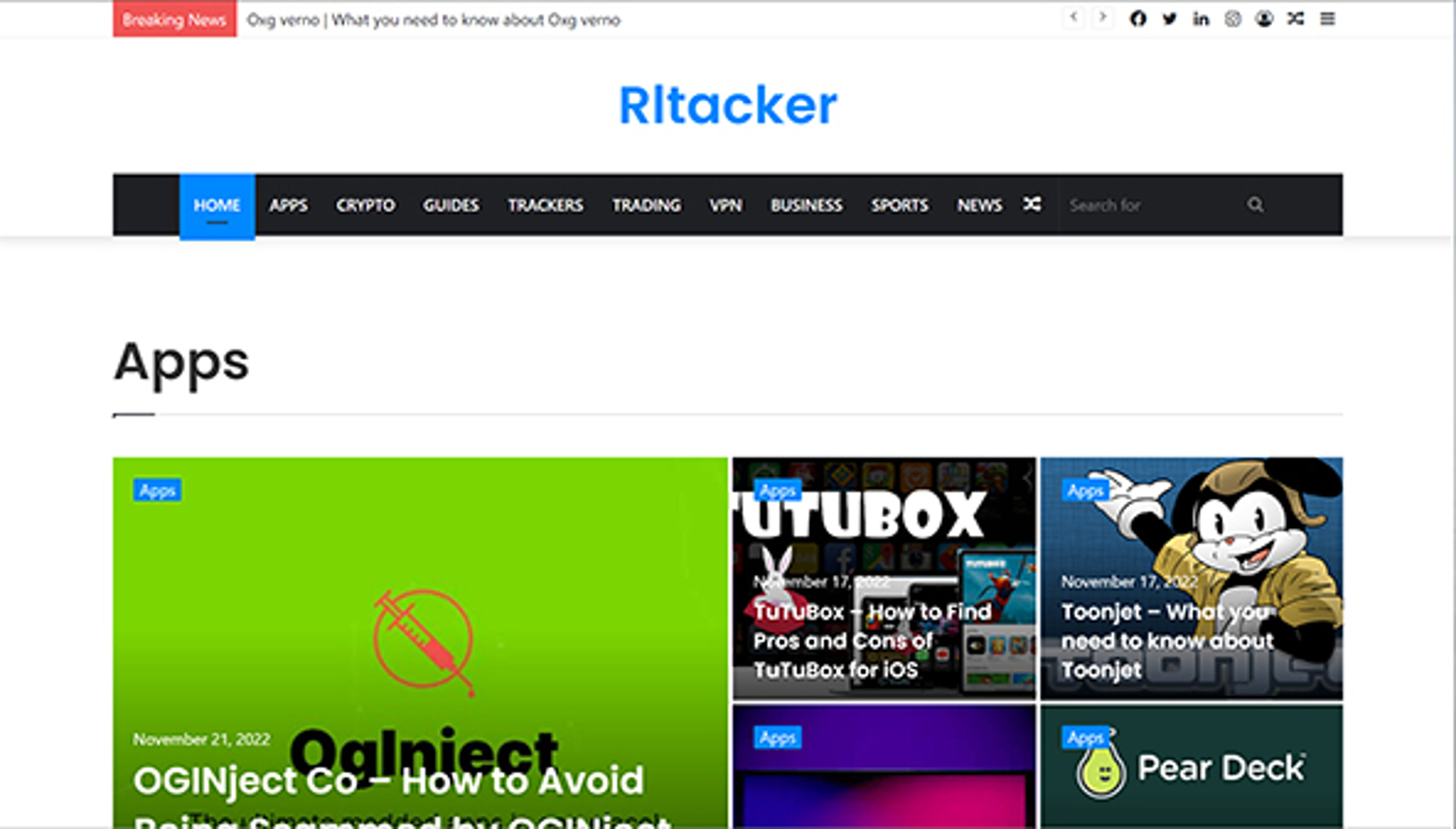
Task: Click the Rltacker site logo
Action: (x=727, y=105)
